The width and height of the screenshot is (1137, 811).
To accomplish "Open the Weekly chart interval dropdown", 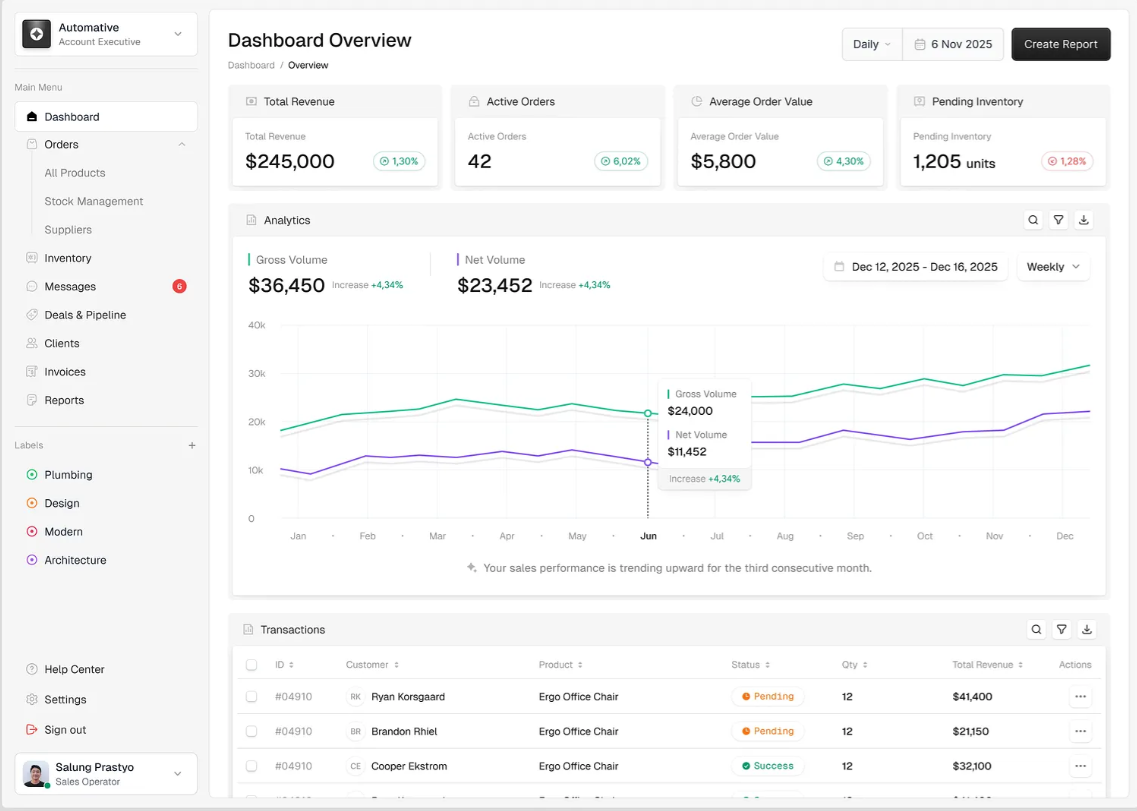I will pos(1053,267).
